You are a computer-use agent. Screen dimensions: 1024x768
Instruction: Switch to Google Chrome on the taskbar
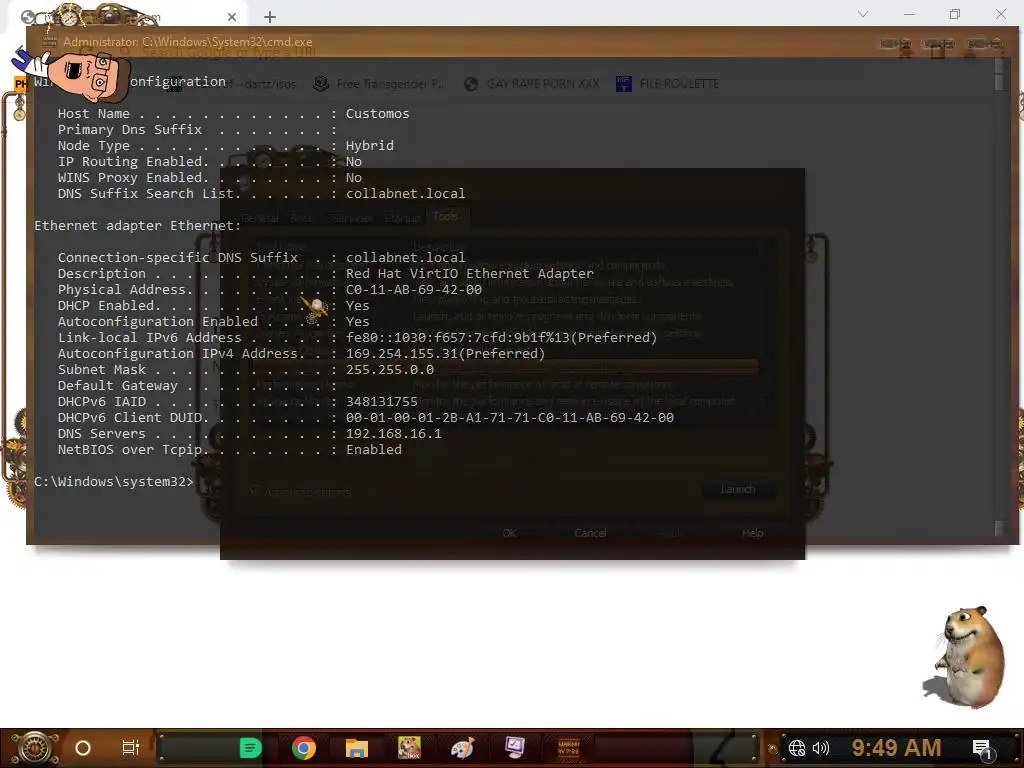click(304, 748)
